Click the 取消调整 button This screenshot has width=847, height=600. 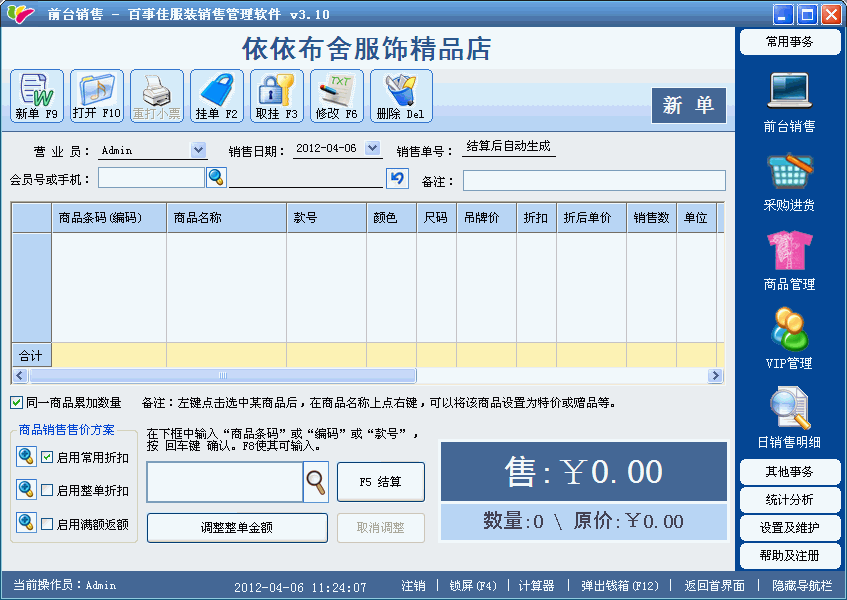coord(381,528)
